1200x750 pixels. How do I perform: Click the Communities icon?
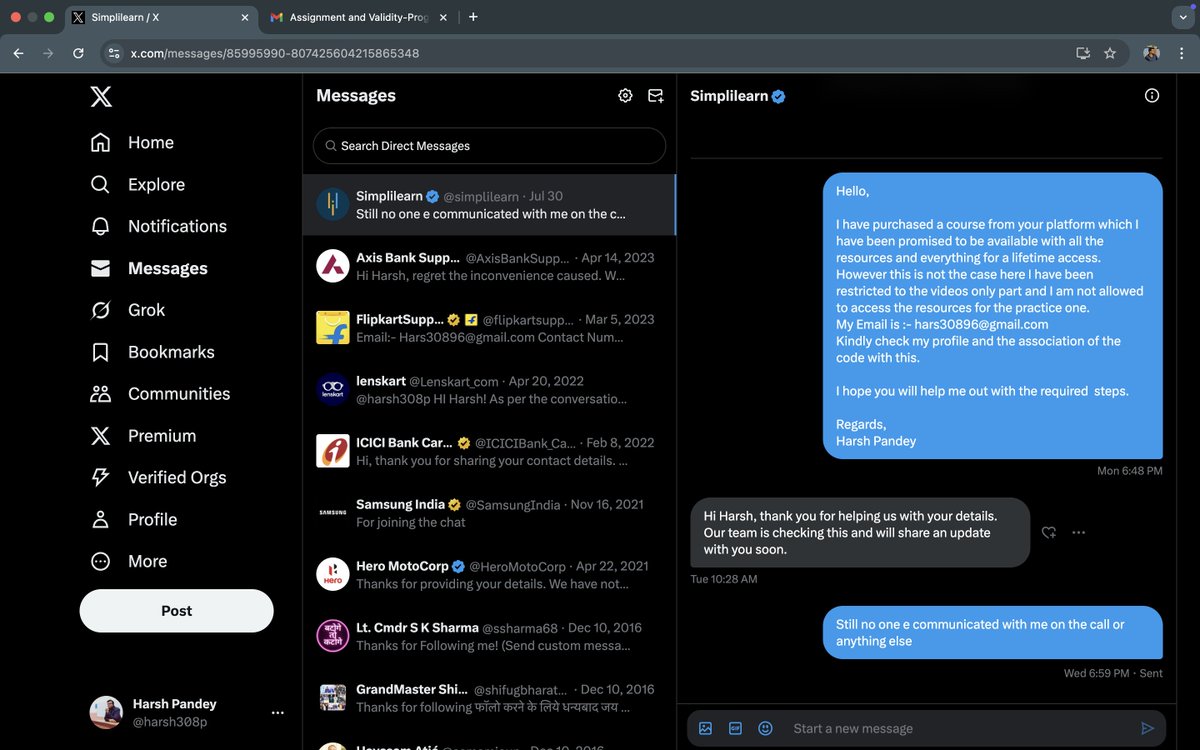(x=101, y=394)
